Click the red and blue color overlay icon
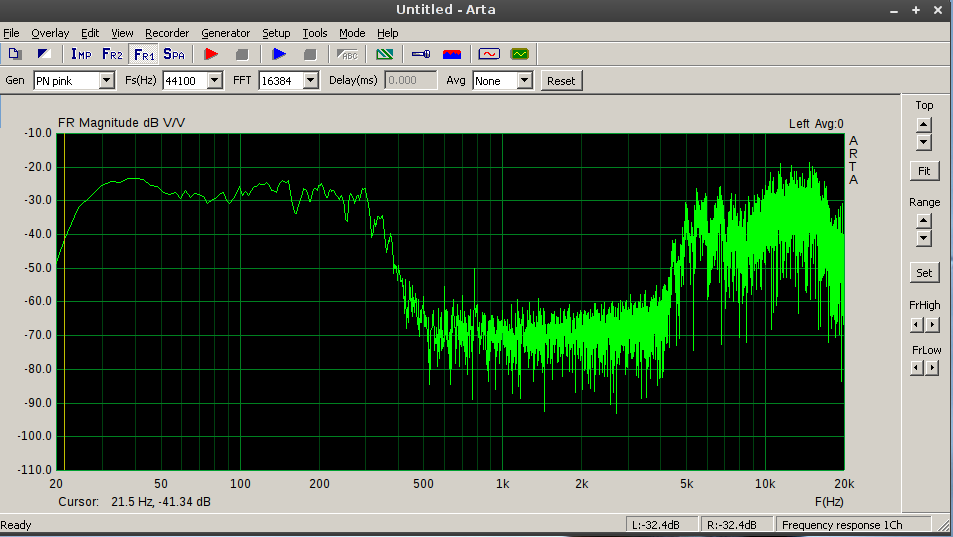The width and height of the screenshot is (953, 537). coord(452,54)
